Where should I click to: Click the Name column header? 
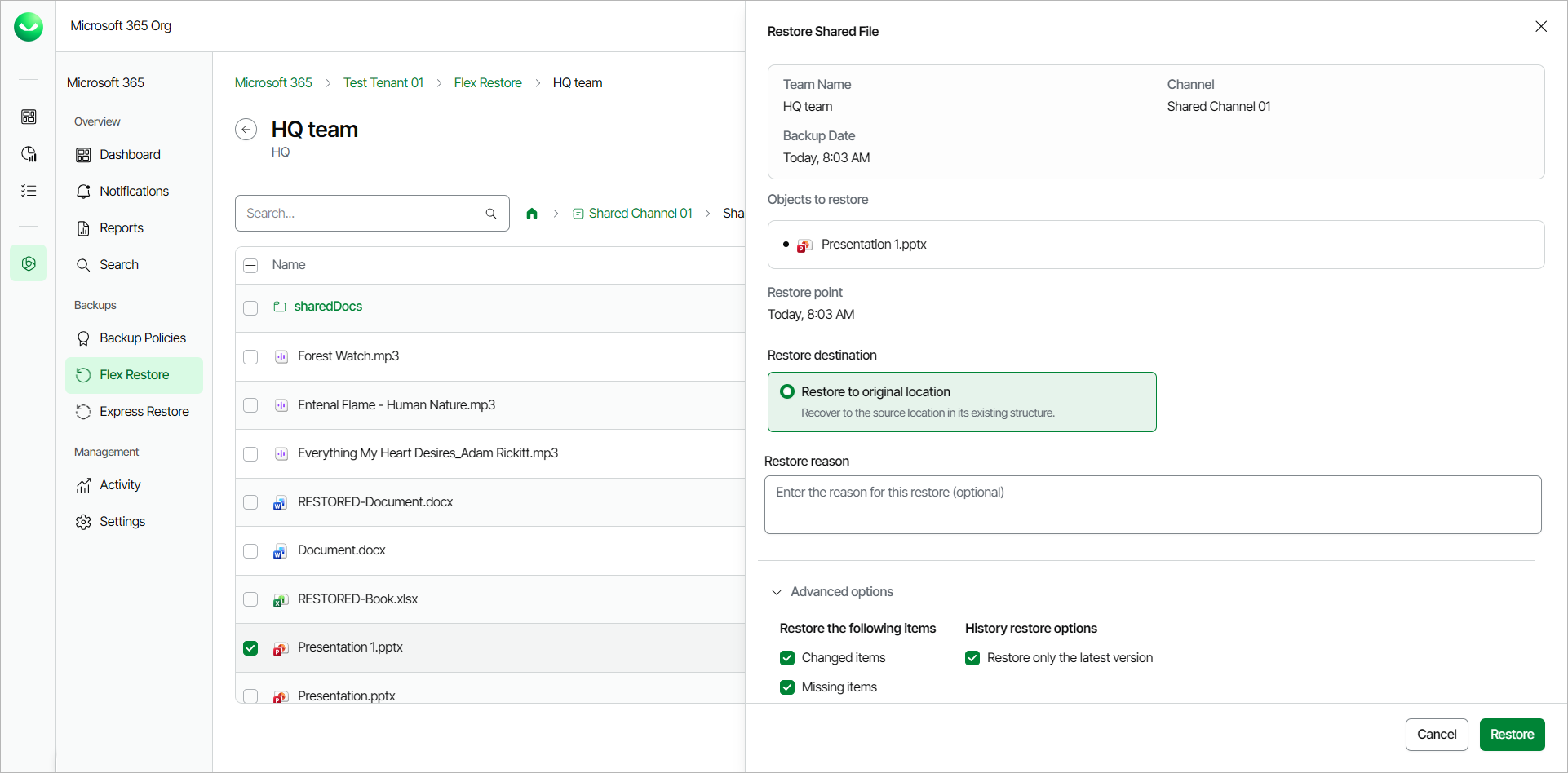(289, 265)
